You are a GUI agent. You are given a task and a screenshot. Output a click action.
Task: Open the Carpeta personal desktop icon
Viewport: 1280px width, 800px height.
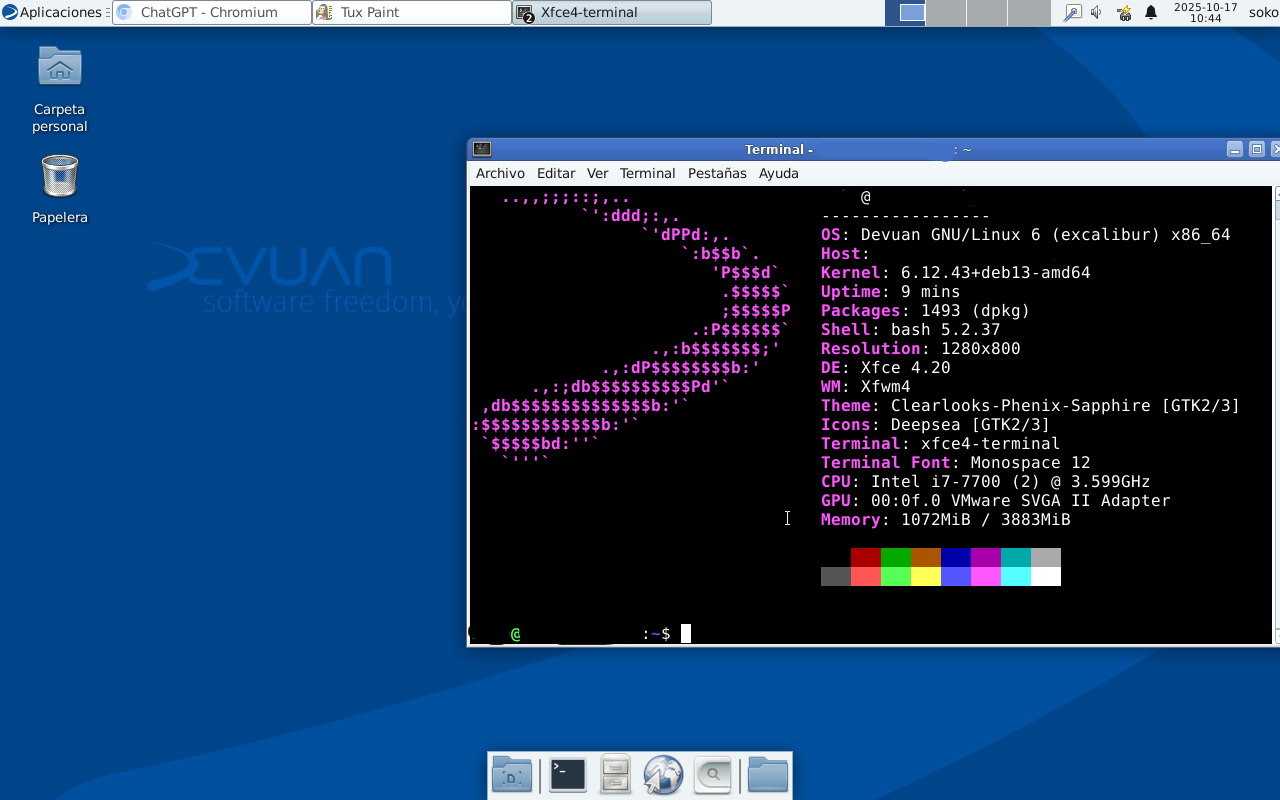coord(60,68)
